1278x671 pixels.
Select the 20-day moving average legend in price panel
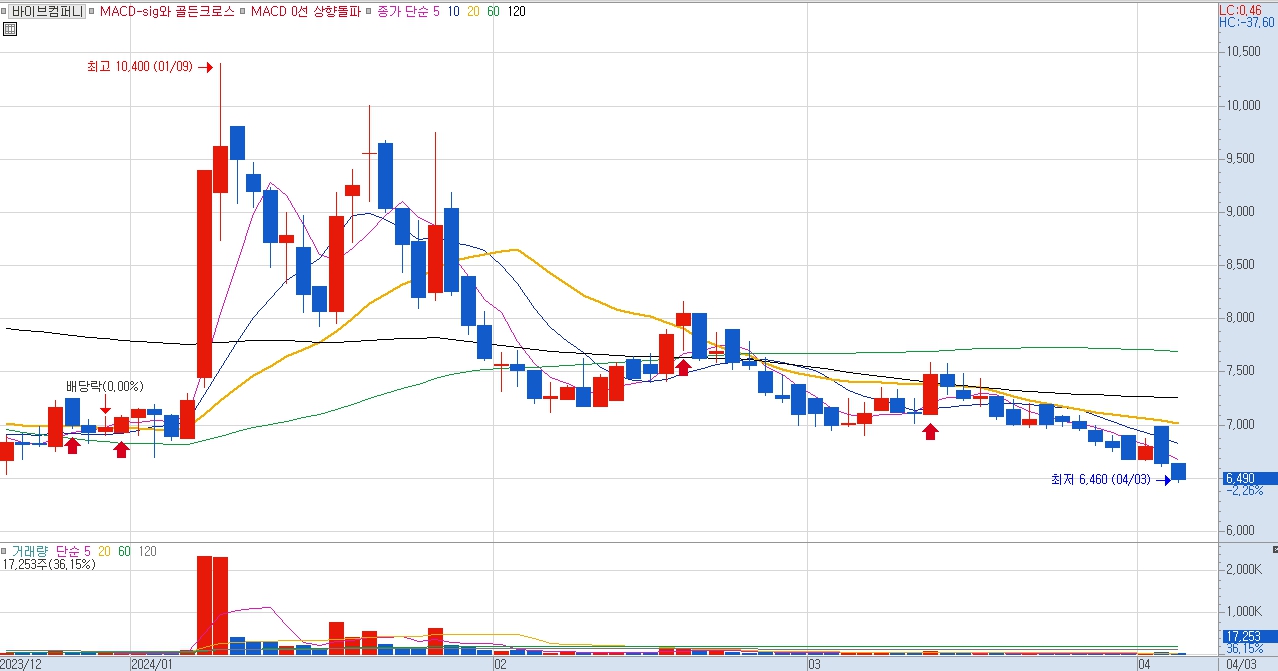(474, 11)
